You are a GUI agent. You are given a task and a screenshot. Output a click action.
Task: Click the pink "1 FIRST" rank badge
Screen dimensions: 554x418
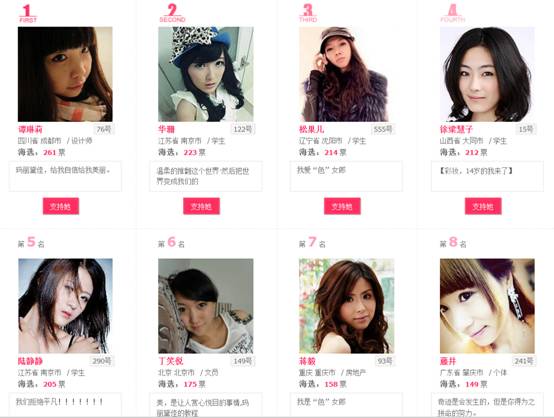pos(28,14)
